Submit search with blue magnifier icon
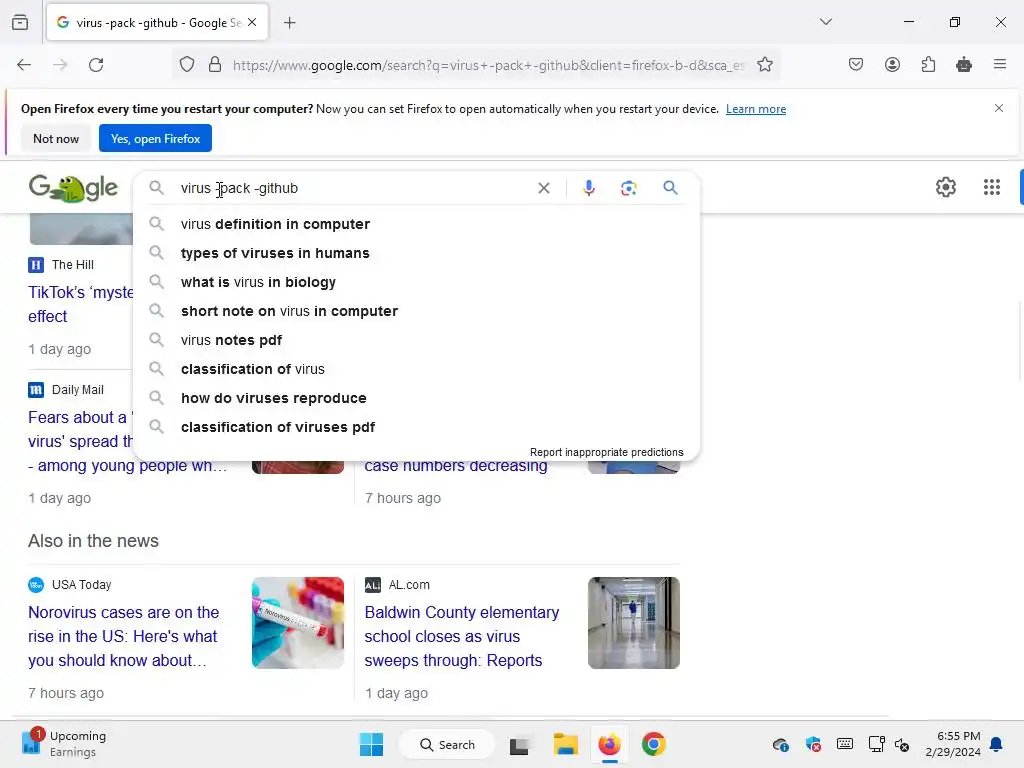 [x=670, y=188]
